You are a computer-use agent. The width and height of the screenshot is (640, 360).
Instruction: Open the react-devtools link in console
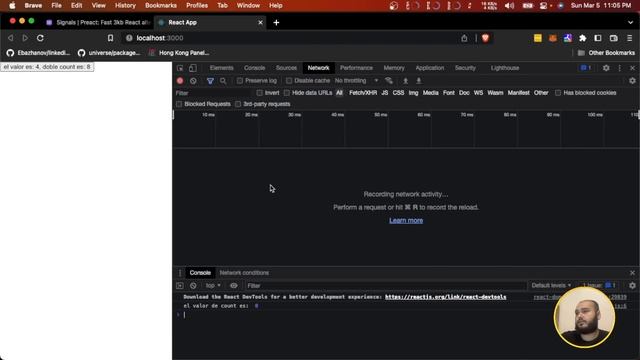(445, 297)
